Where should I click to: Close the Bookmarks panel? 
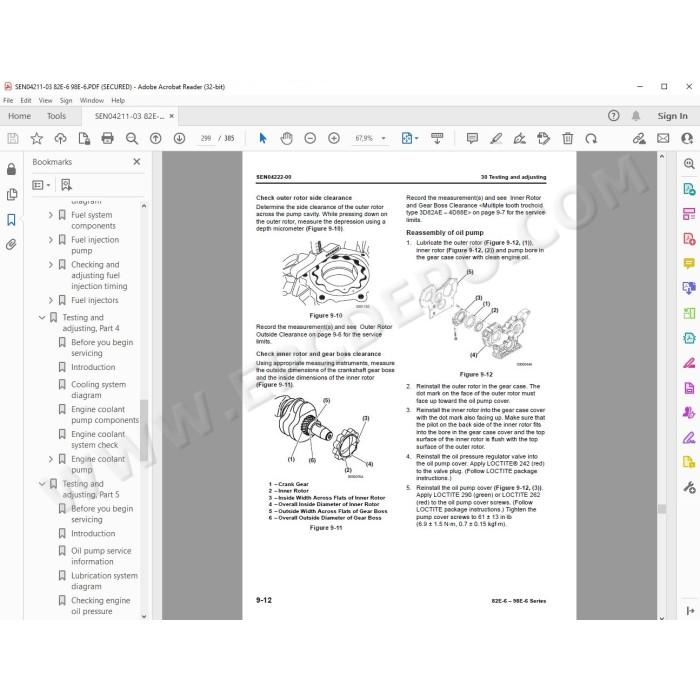[x=137, y=162]
